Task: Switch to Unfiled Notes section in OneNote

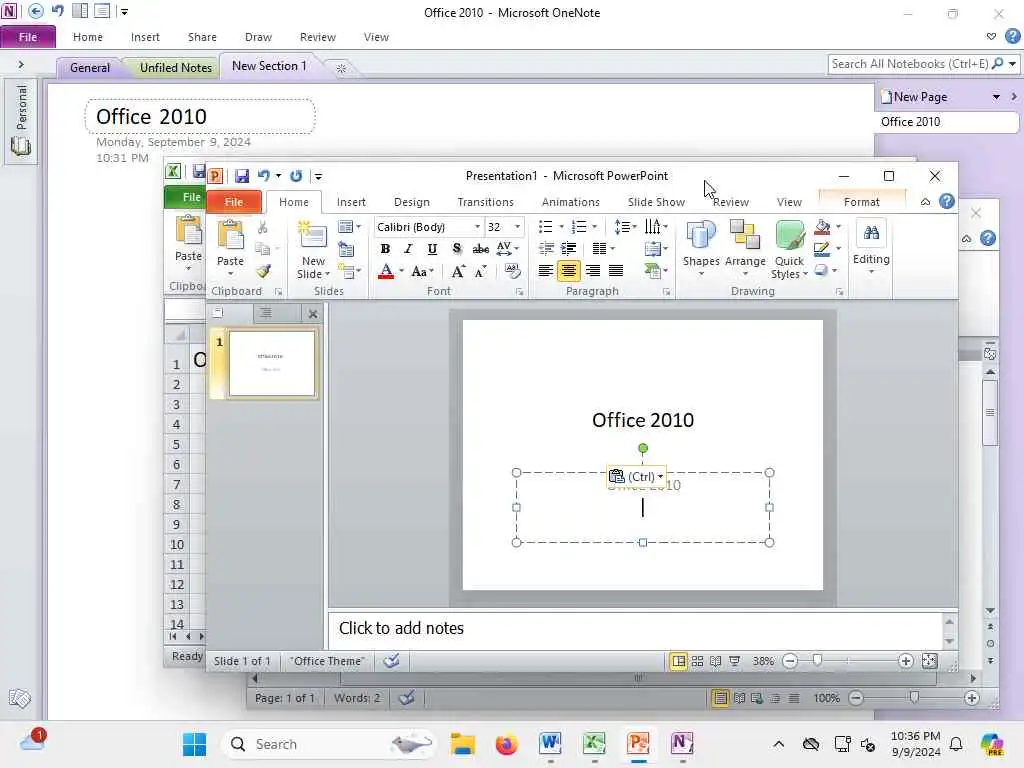Action: click(x=176, y=67)
